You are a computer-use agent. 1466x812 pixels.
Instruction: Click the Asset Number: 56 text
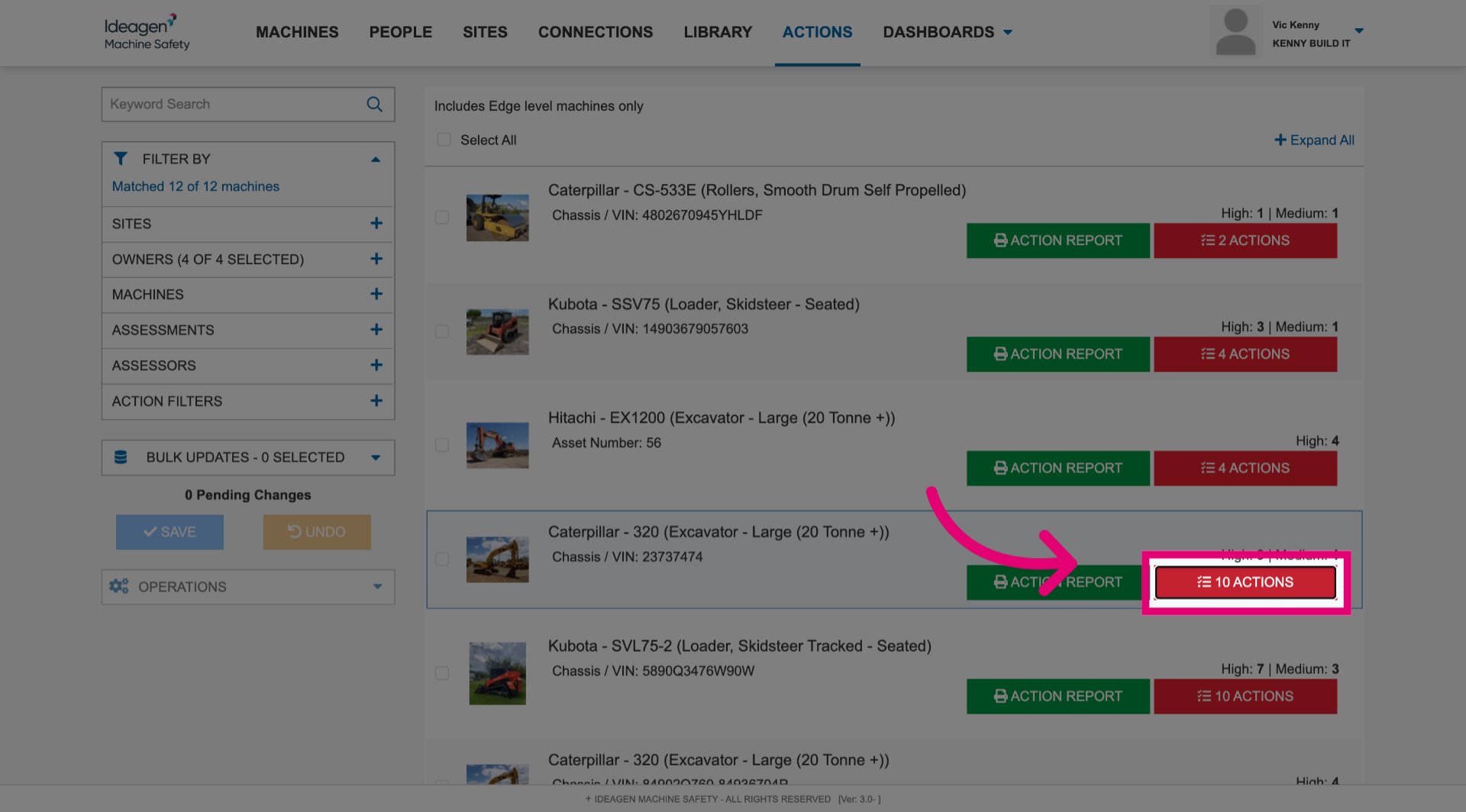pyautogui.click(x=606, y=443)
